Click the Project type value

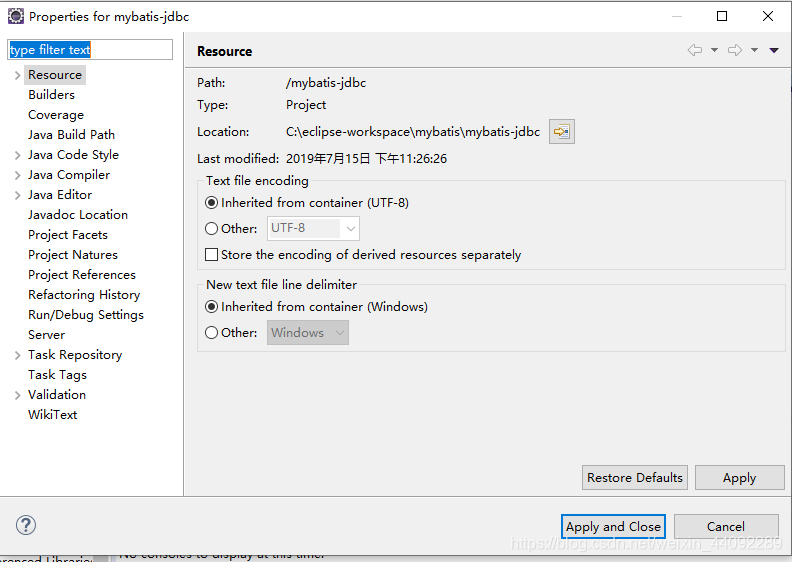pyautogui.click(x=306, y=105)
